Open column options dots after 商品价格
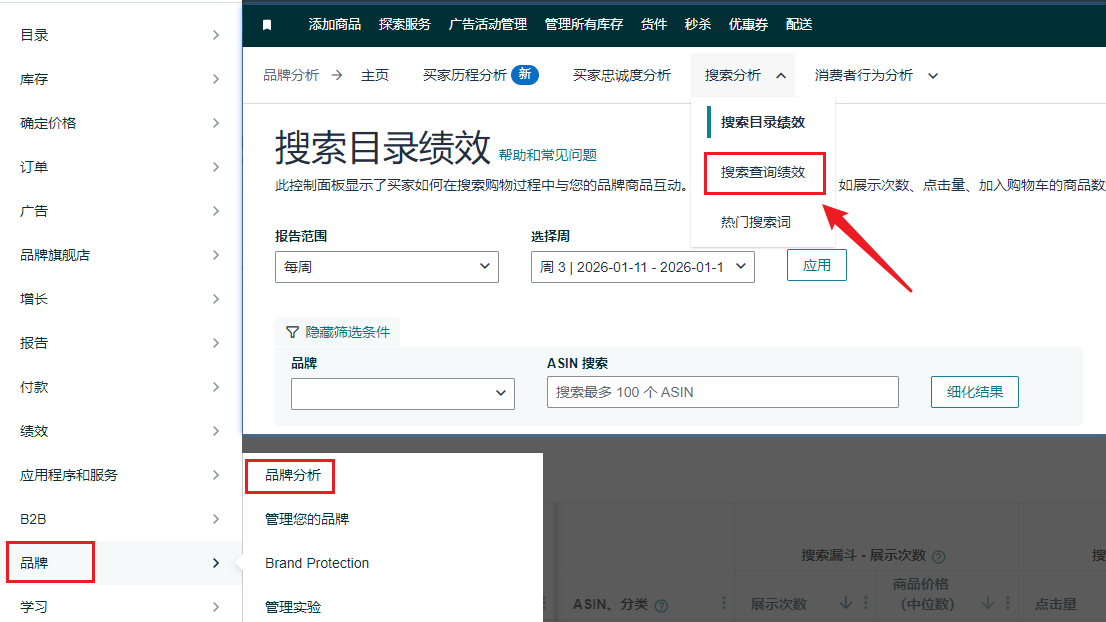Viewport: 1106px width, 622px height. (1007, 603)
